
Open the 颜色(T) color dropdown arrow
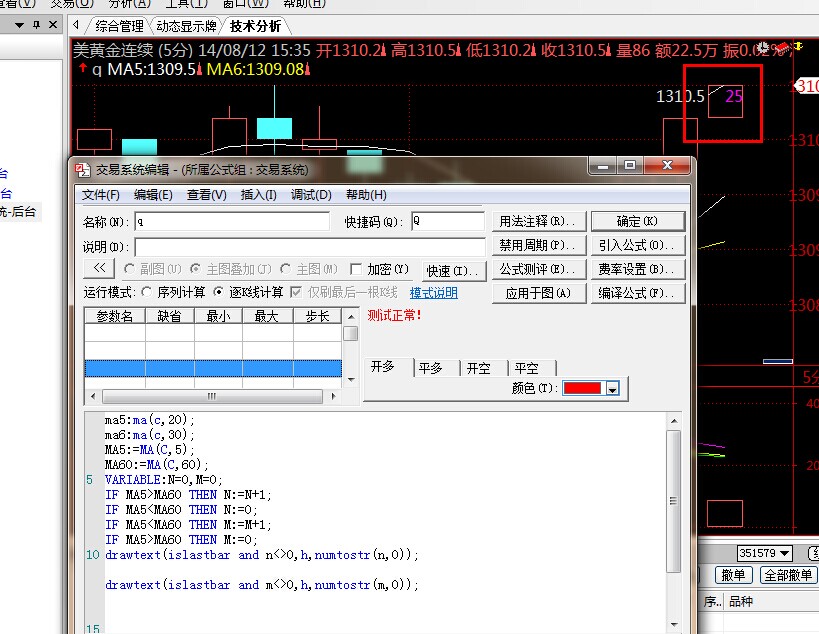(x=613, y=389)
